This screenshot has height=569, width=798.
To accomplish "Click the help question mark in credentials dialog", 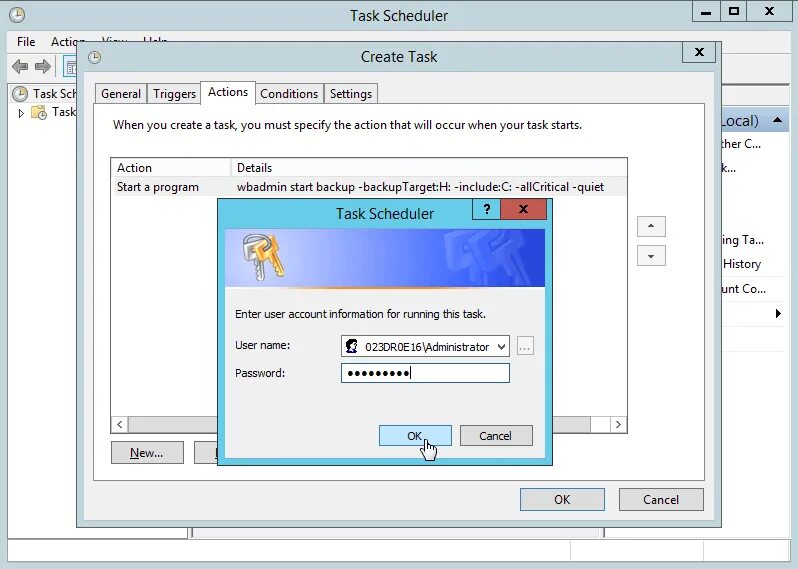I will pyautogui.click(x=487, y=209).
